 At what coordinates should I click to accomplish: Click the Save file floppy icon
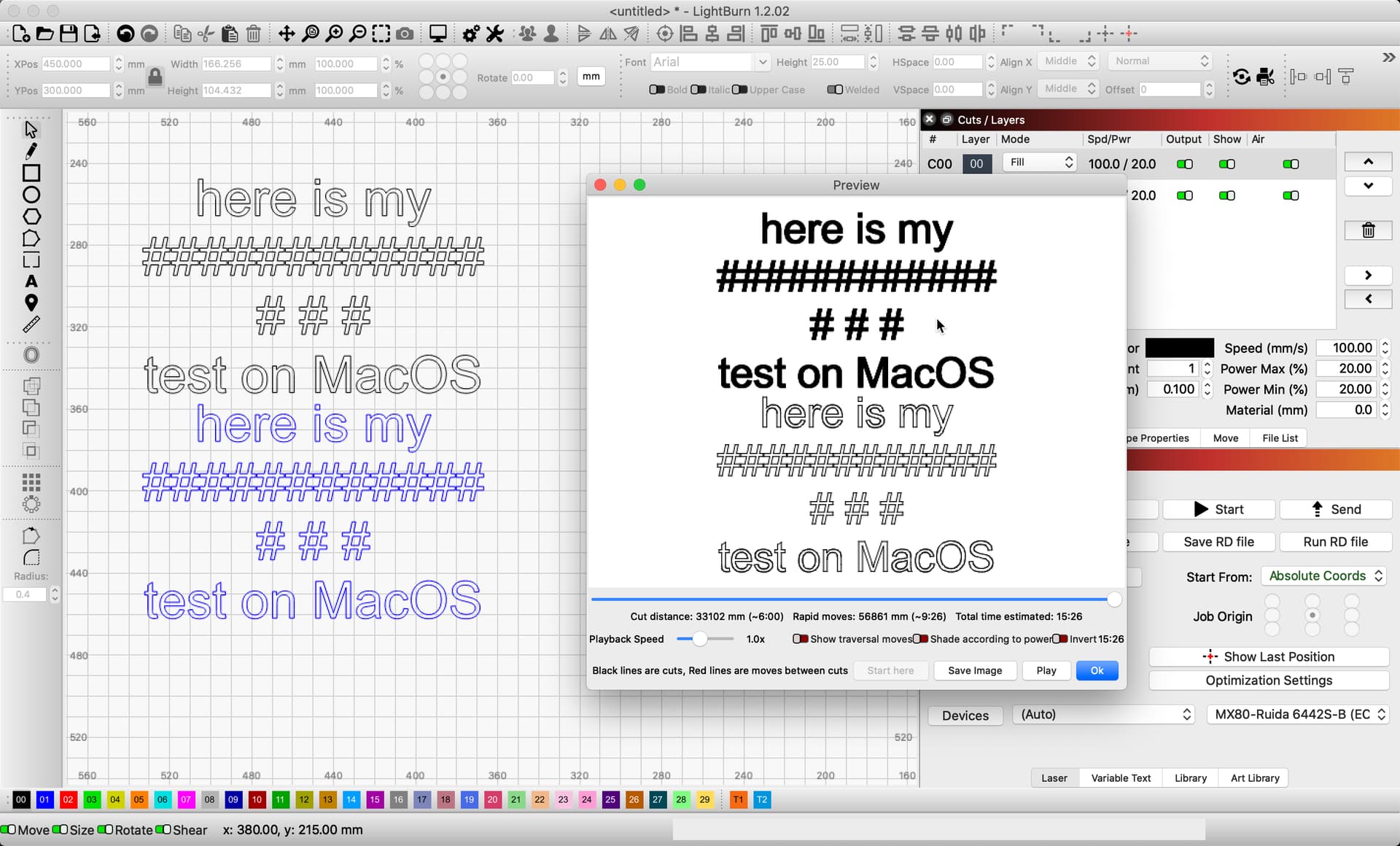[69, 34]
